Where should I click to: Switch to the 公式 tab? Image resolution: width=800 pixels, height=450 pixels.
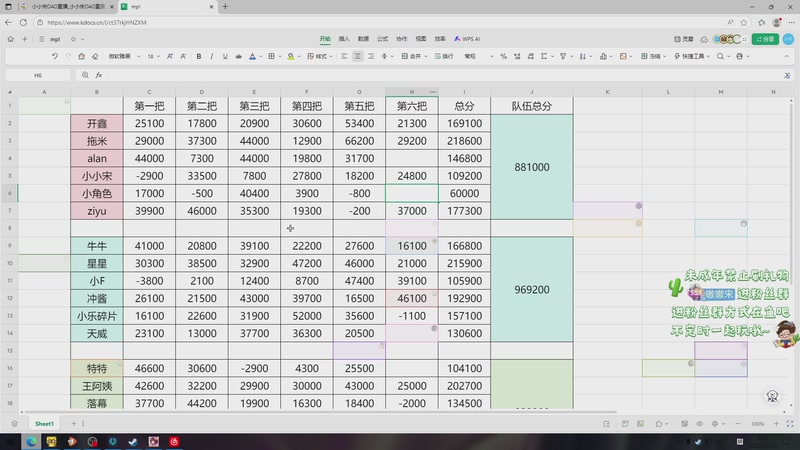(383, 39)
